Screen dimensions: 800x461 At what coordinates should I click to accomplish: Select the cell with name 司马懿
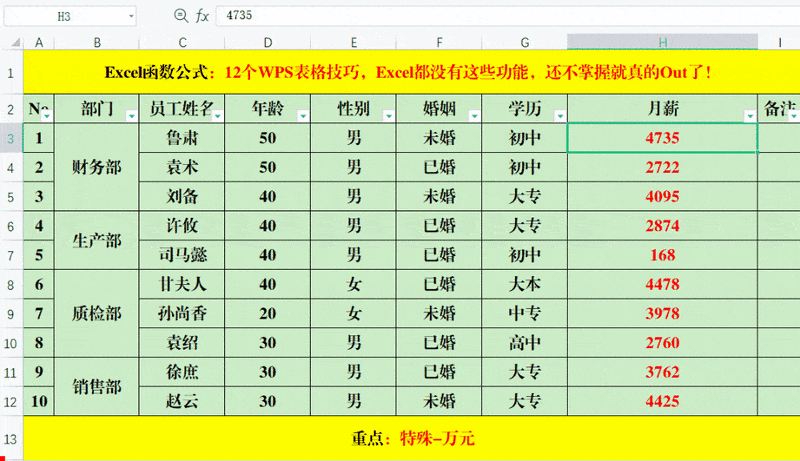point(182,254)
